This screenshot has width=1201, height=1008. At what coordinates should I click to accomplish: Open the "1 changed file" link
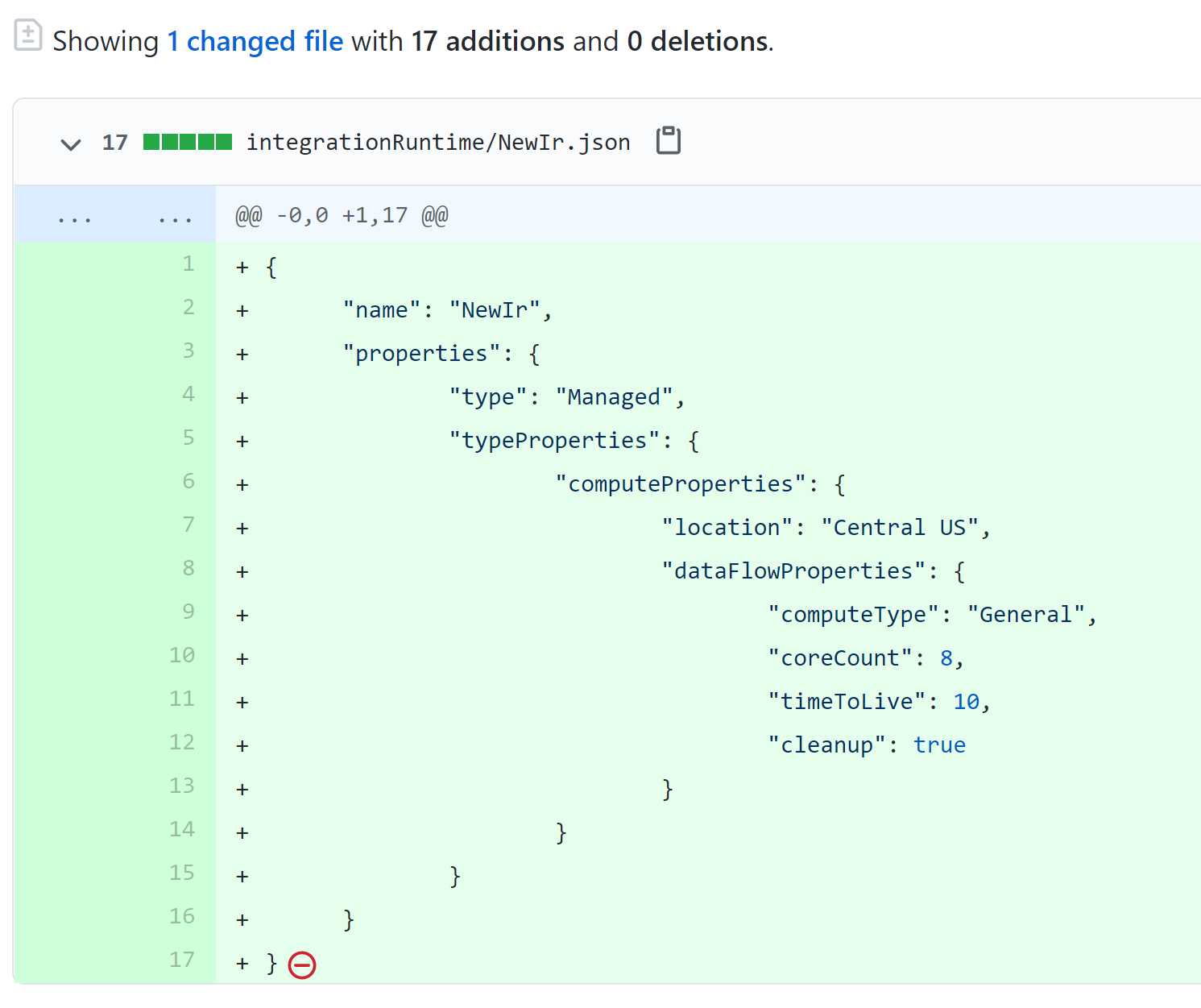(x=255, y=41)
